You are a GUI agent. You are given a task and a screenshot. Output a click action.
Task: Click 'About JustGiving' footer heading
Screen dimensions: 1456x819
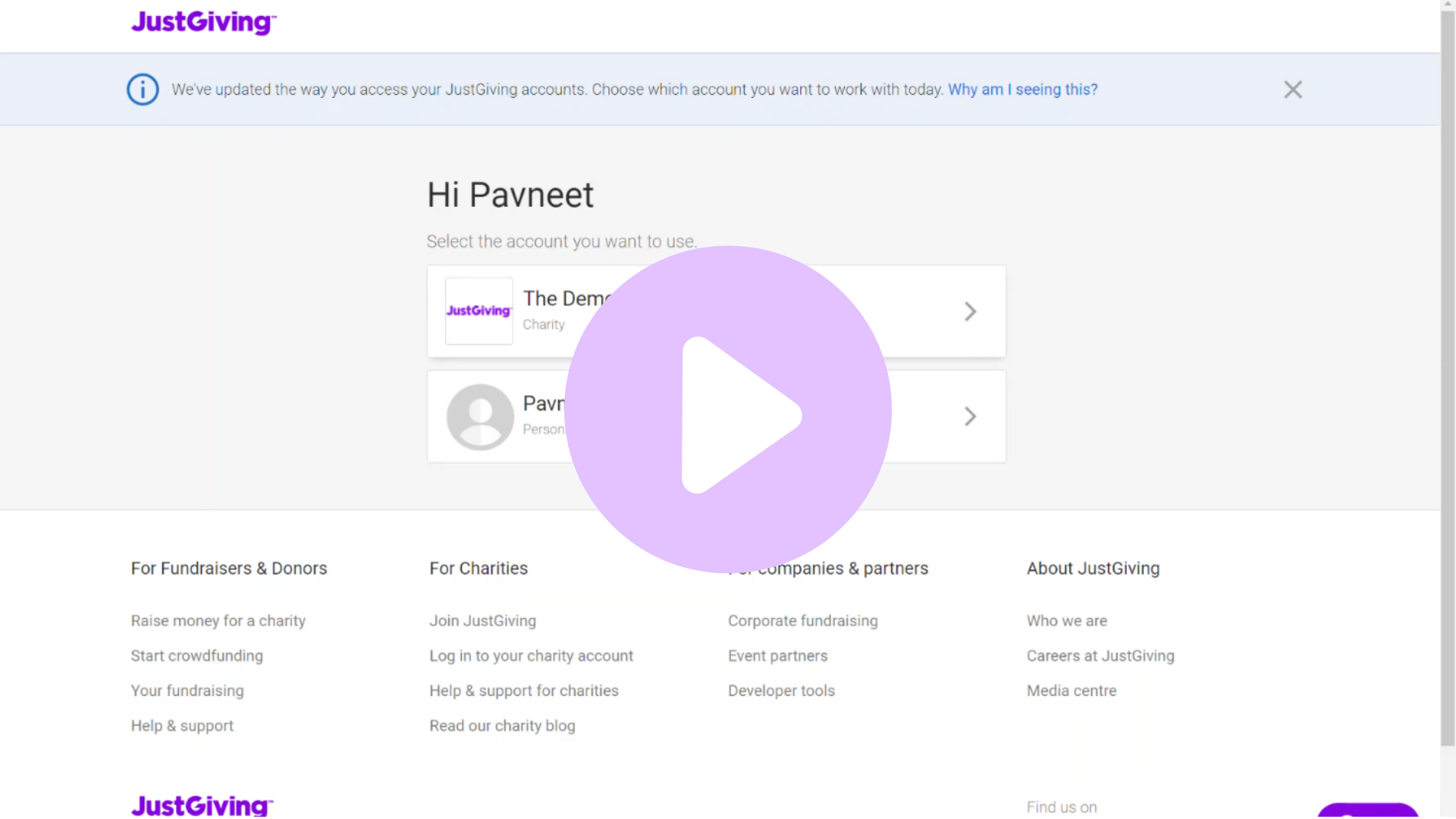coord(1094,568)
